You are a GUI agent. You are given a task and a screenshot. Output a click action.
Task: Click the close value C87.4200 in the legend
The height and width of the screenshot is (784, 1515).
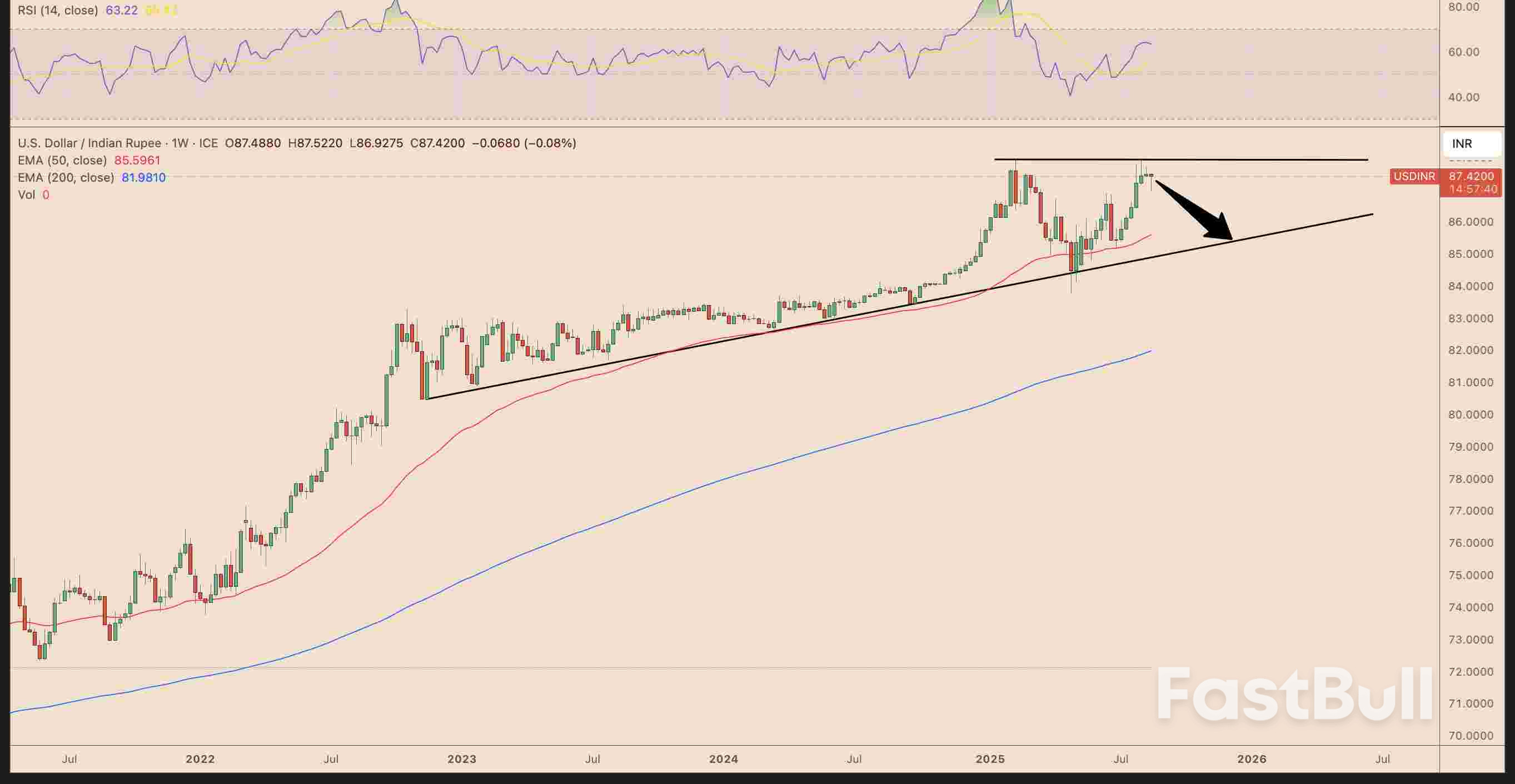point(438,143)
